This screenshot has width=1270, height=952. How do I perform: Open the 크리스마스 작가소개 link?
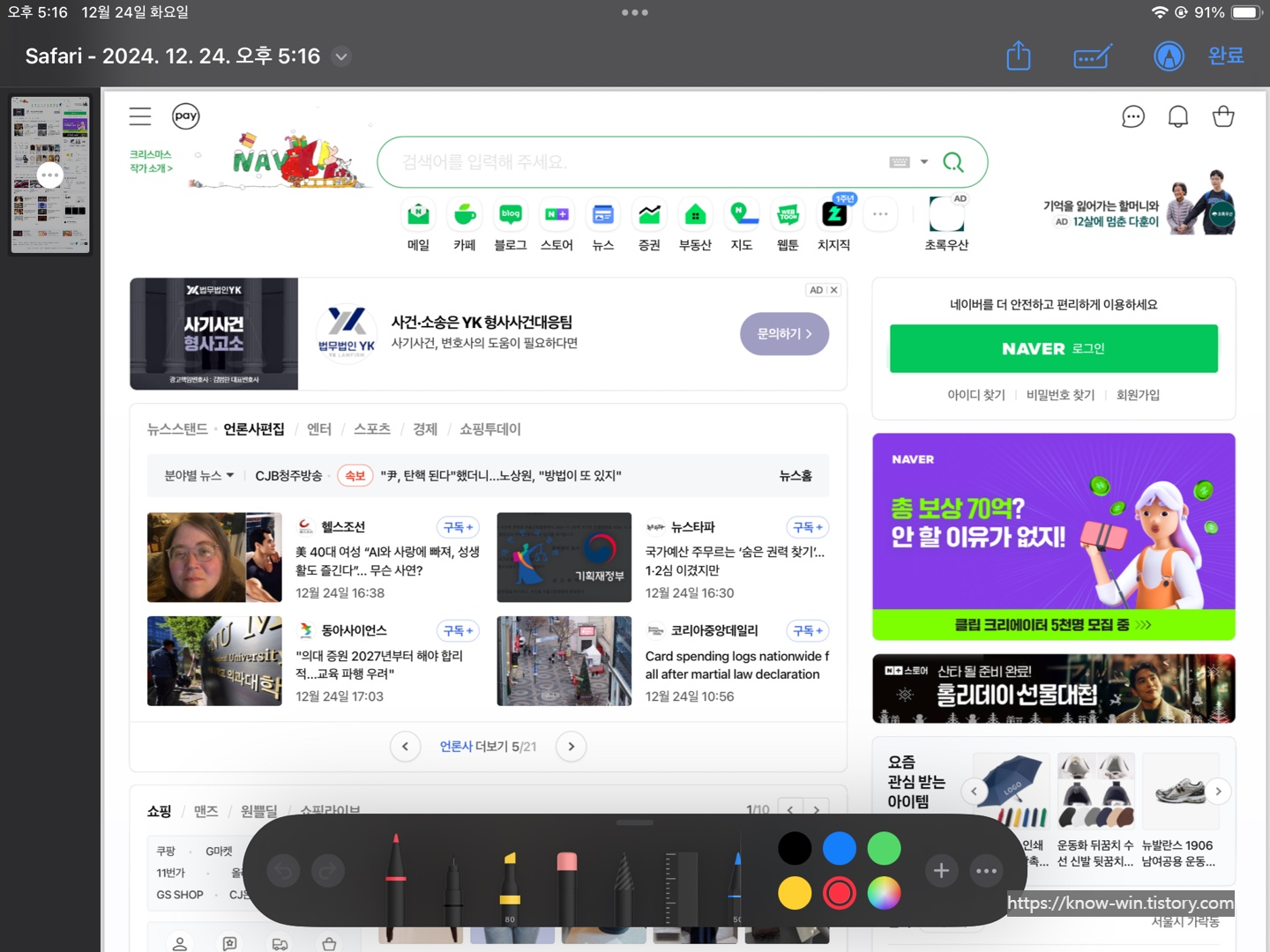151,161
